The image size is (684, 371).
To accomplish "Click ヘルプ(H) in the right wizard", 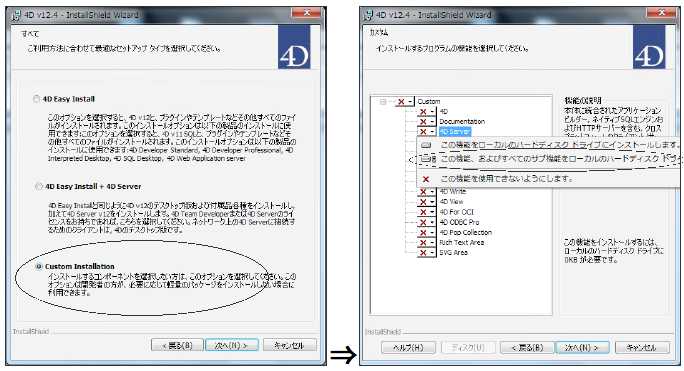I will pyautogui.click(x=408, y=347).
